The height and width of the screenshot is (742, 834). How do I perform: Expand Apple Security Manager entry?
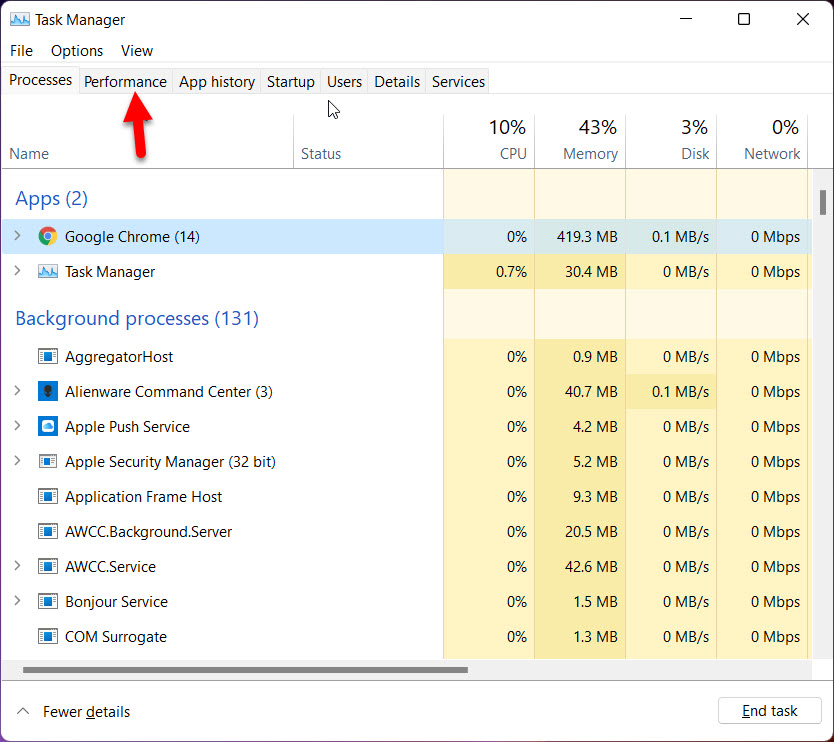tap(17, 462)
